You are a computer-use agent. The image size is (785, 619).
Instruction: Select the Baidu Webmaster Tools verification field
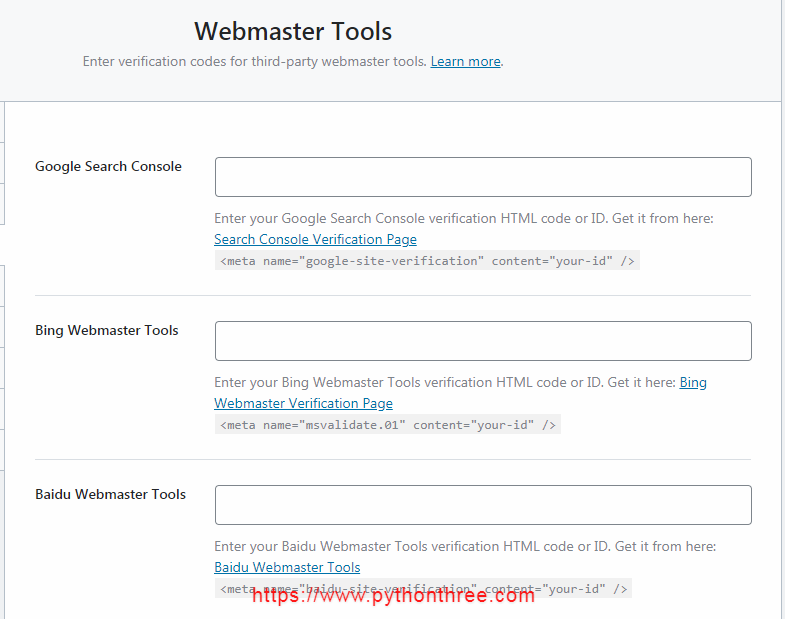click(x=483, y=505)
